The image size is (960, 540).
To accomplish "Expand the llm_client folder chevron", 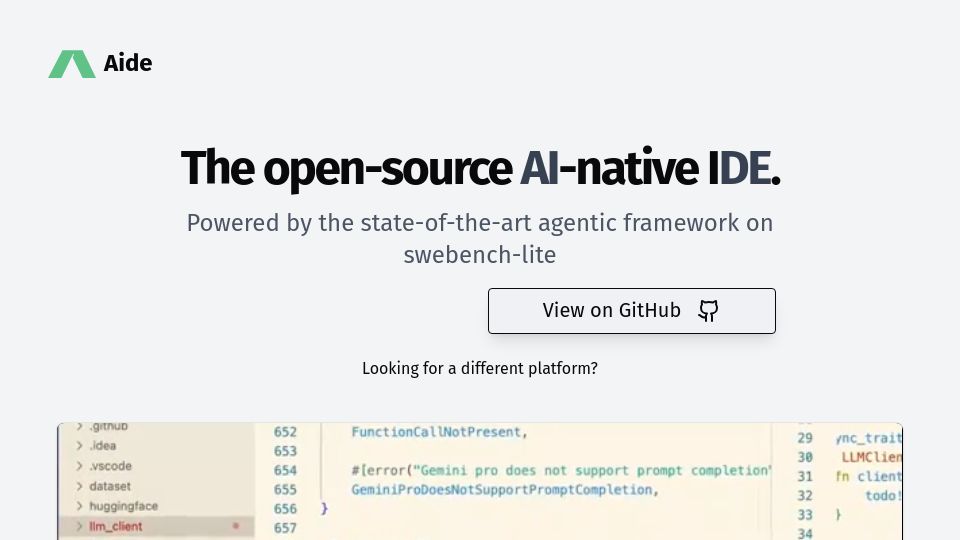I will (x=79, y=526).
